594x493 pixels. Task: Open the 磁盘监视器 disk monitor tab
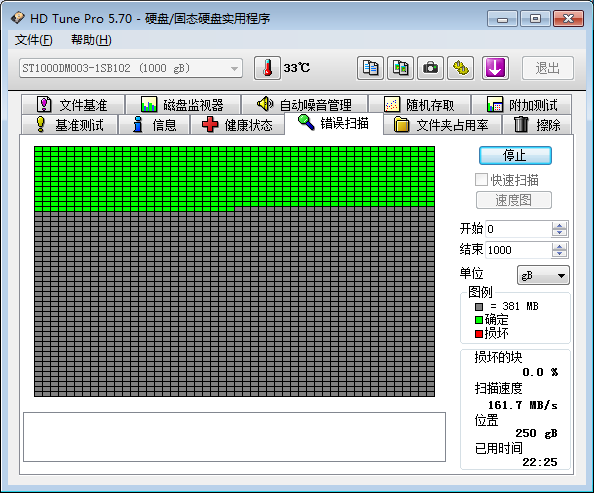183,105
